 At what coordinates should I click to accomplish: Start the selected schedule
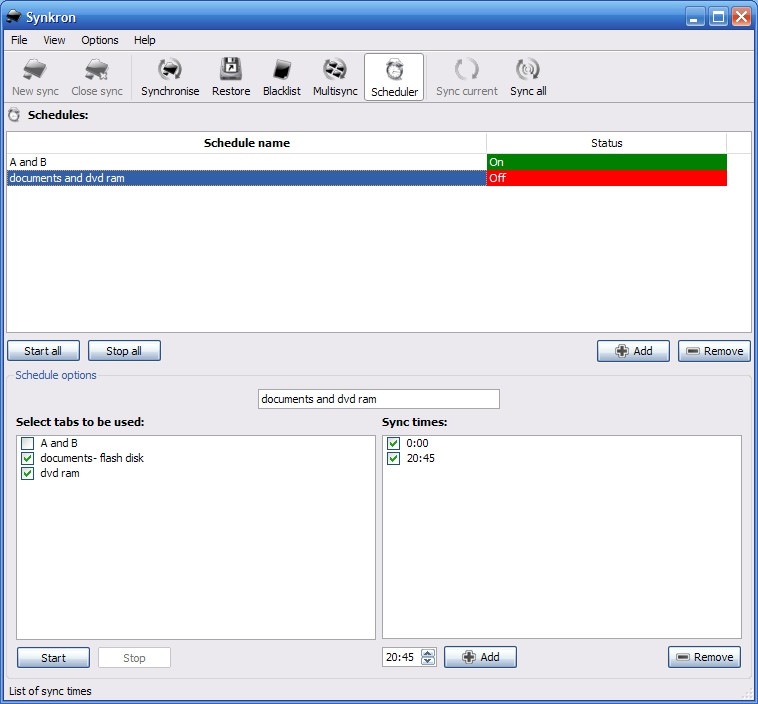(x=53, y=658)
